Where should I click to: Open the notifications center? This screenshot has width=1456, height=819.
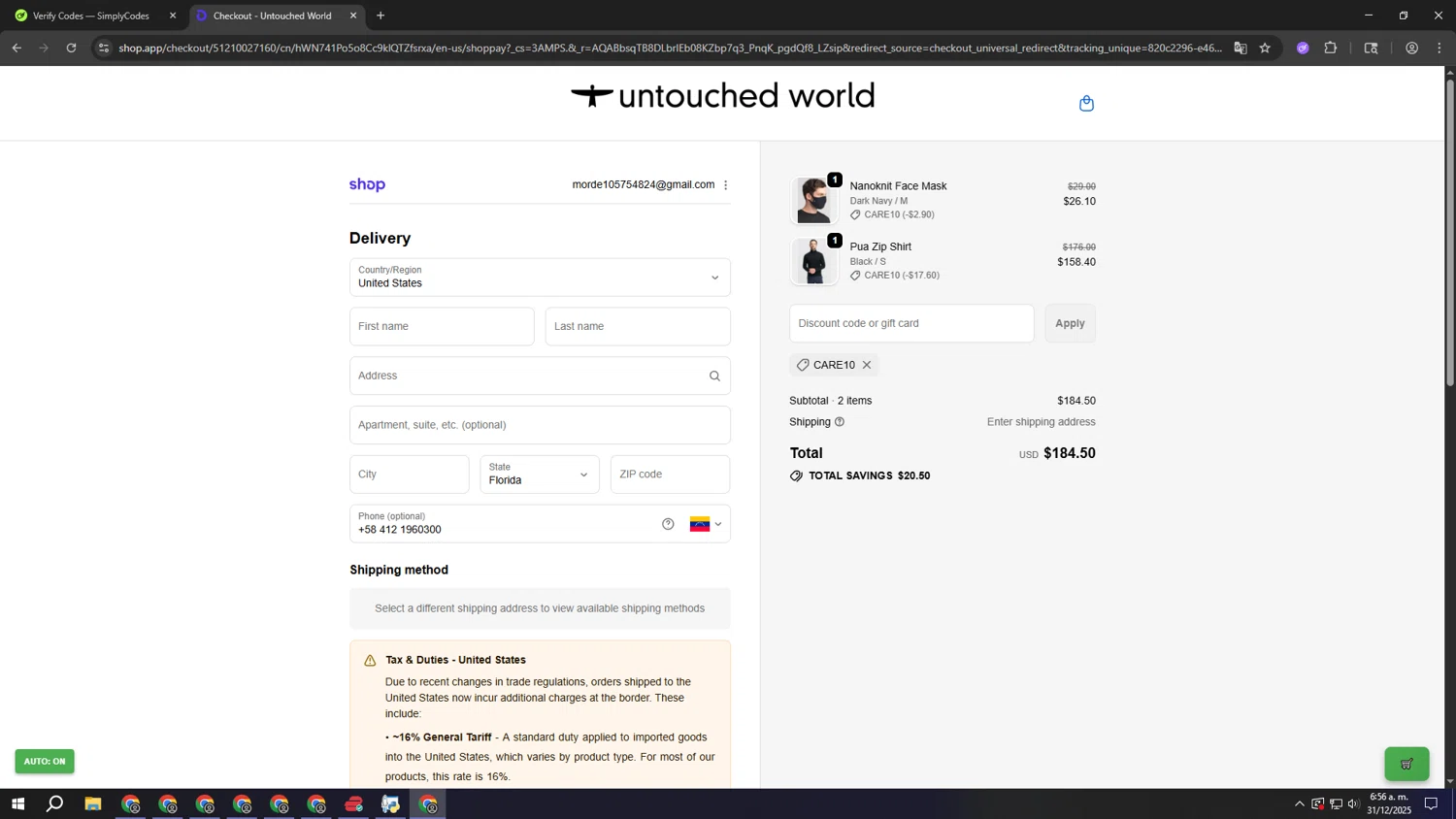[1431, 803]
